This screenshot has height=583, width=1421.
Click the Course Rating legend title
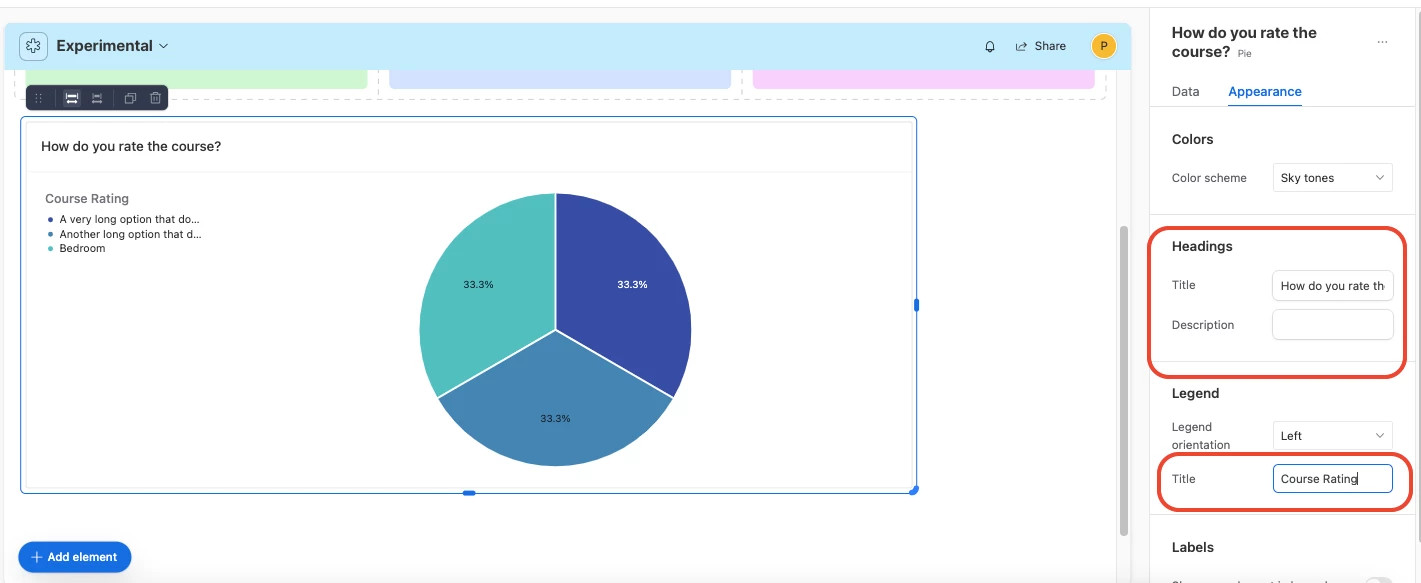(87, 199)
